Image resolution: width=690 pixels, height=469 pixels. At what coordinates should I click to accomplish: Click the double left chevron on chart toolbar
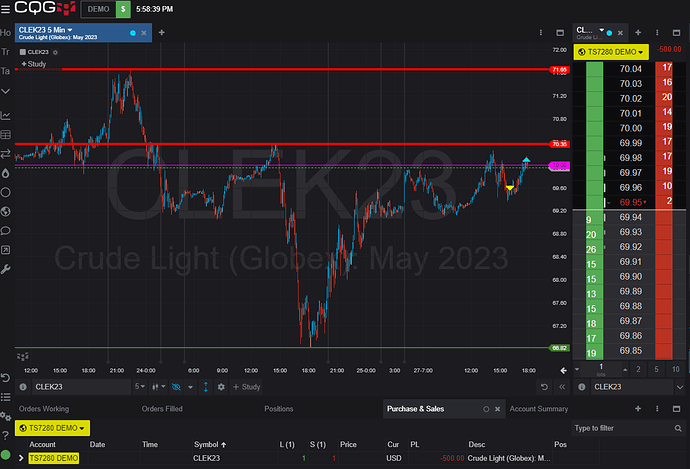[x=562, y=387]
